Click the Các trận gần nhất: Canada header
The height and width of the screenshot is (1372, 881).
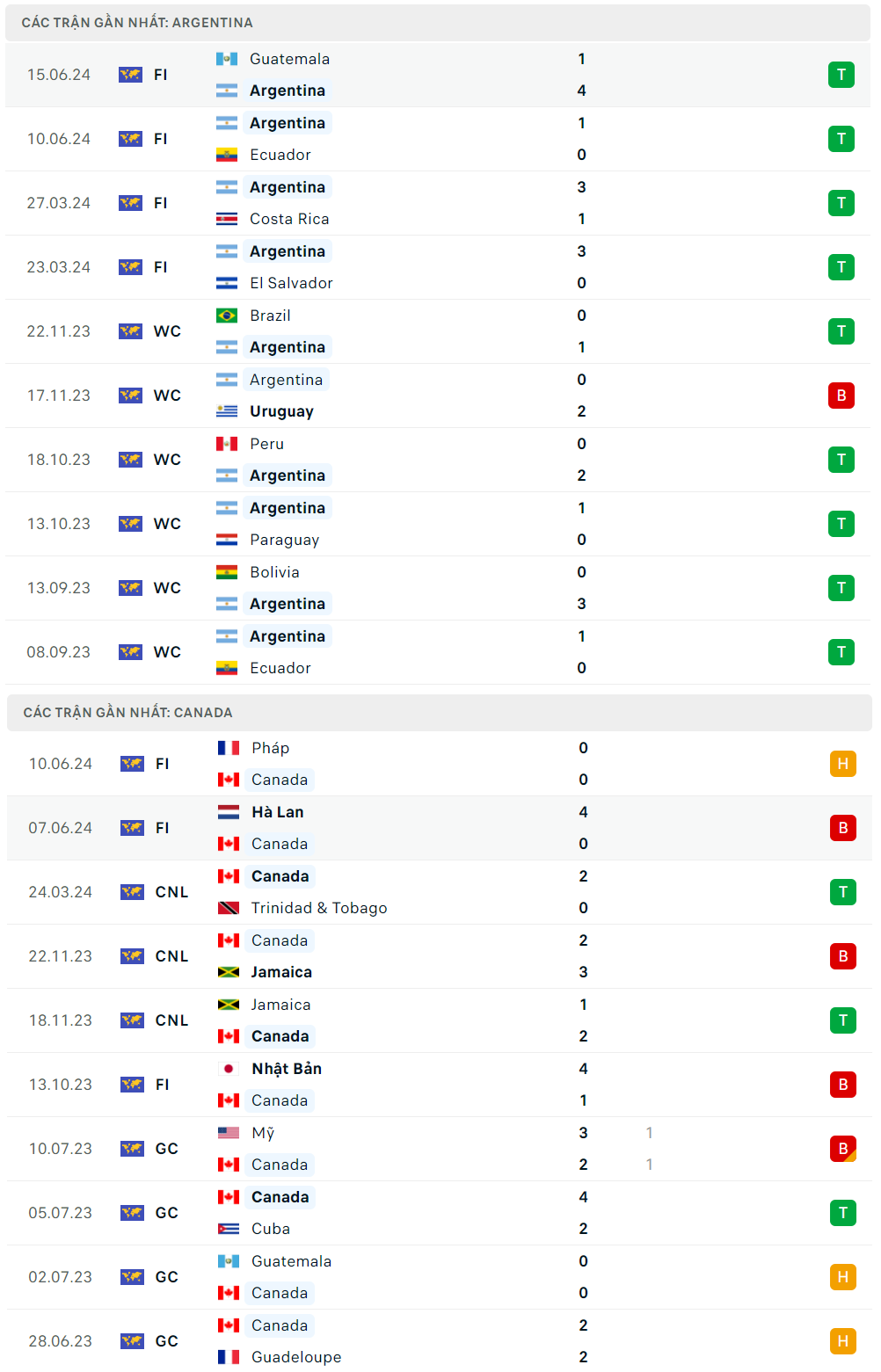(x=128, y=713)
